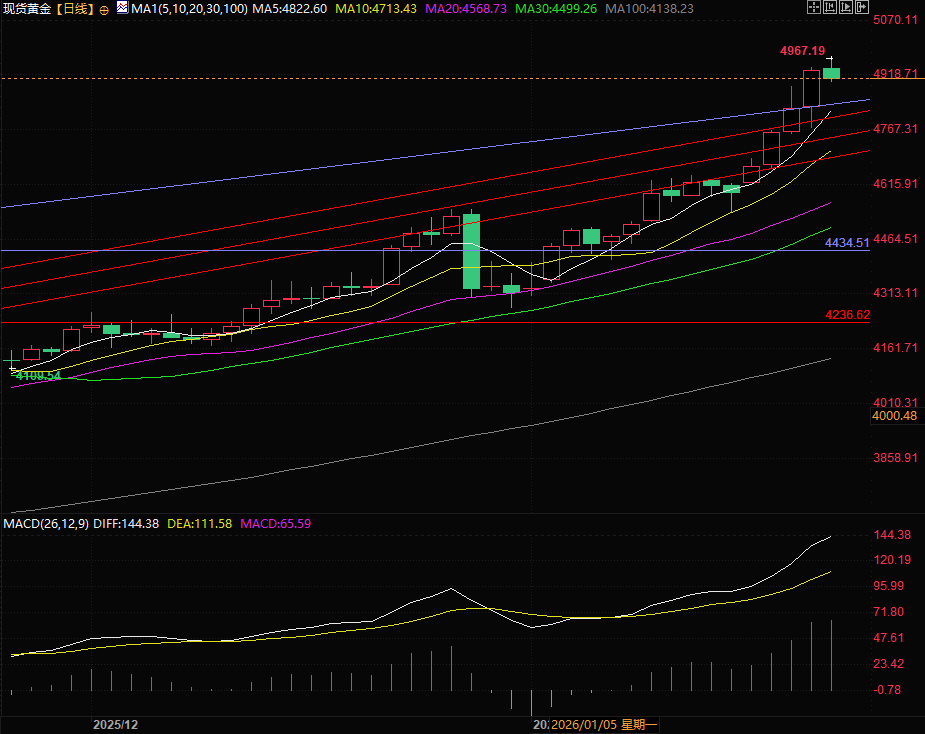Viewport: 925px width, 734px height.
Task: Click the tall red candle below 4967.19
Action: click(x=811, y=89)
